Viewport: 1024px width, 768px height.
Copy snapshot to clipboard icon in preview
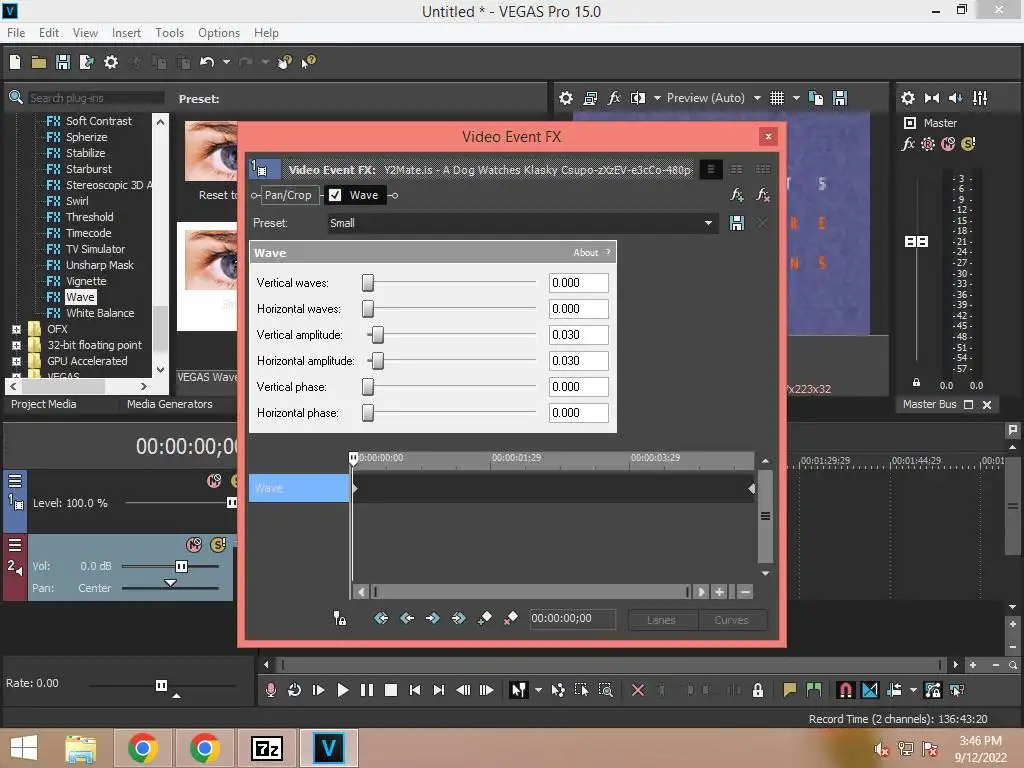pyautogui.click(x=816, y=98)
